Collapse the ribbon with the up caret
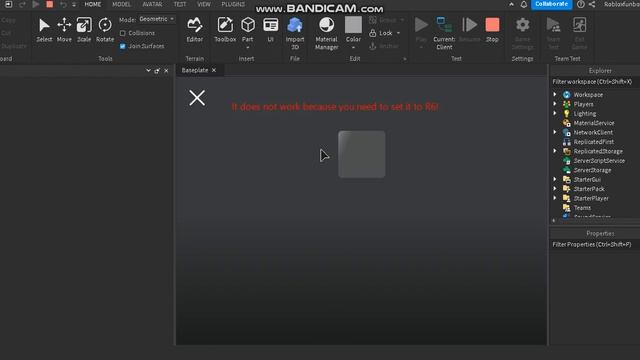The image size is (640, 360). [x=511, y=4]
